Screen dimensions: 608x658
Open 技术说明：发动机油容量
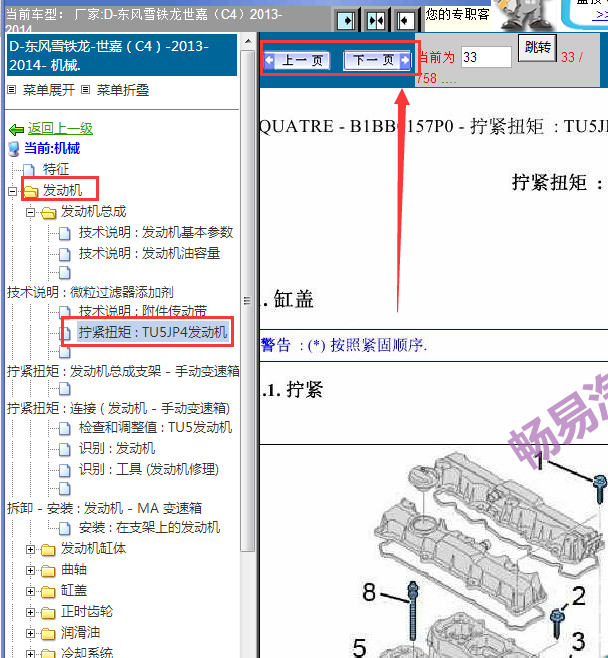click(x=149, y=253)
